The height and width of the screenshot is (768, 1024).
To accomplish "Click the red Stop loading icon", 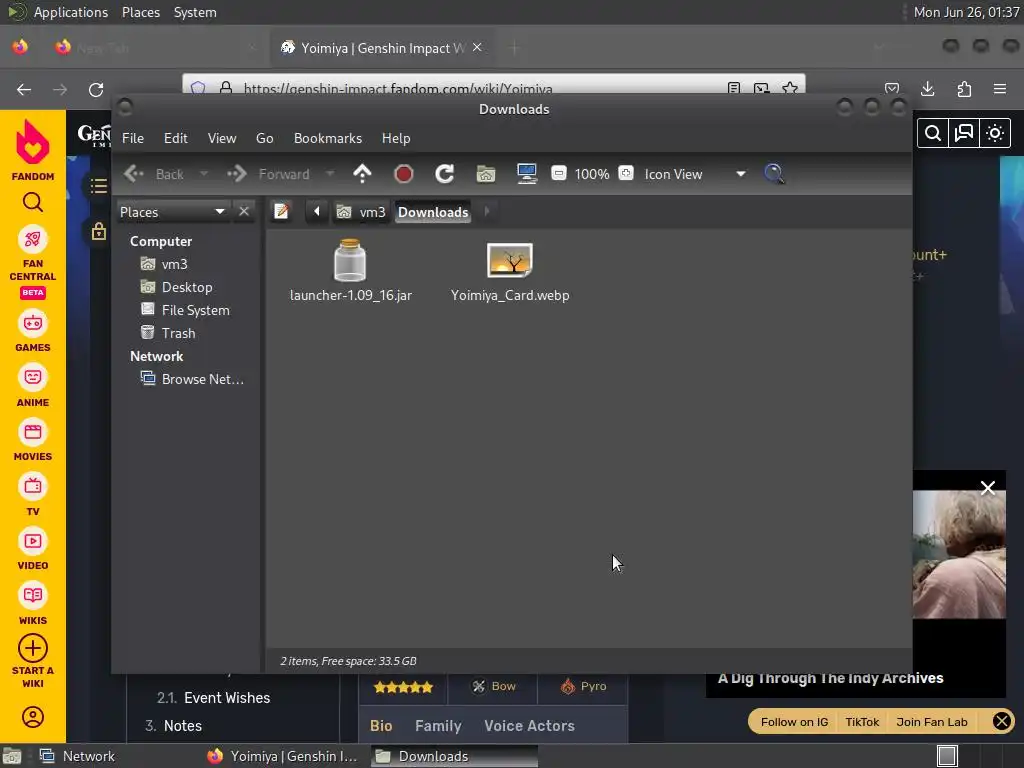I will 404,174.
